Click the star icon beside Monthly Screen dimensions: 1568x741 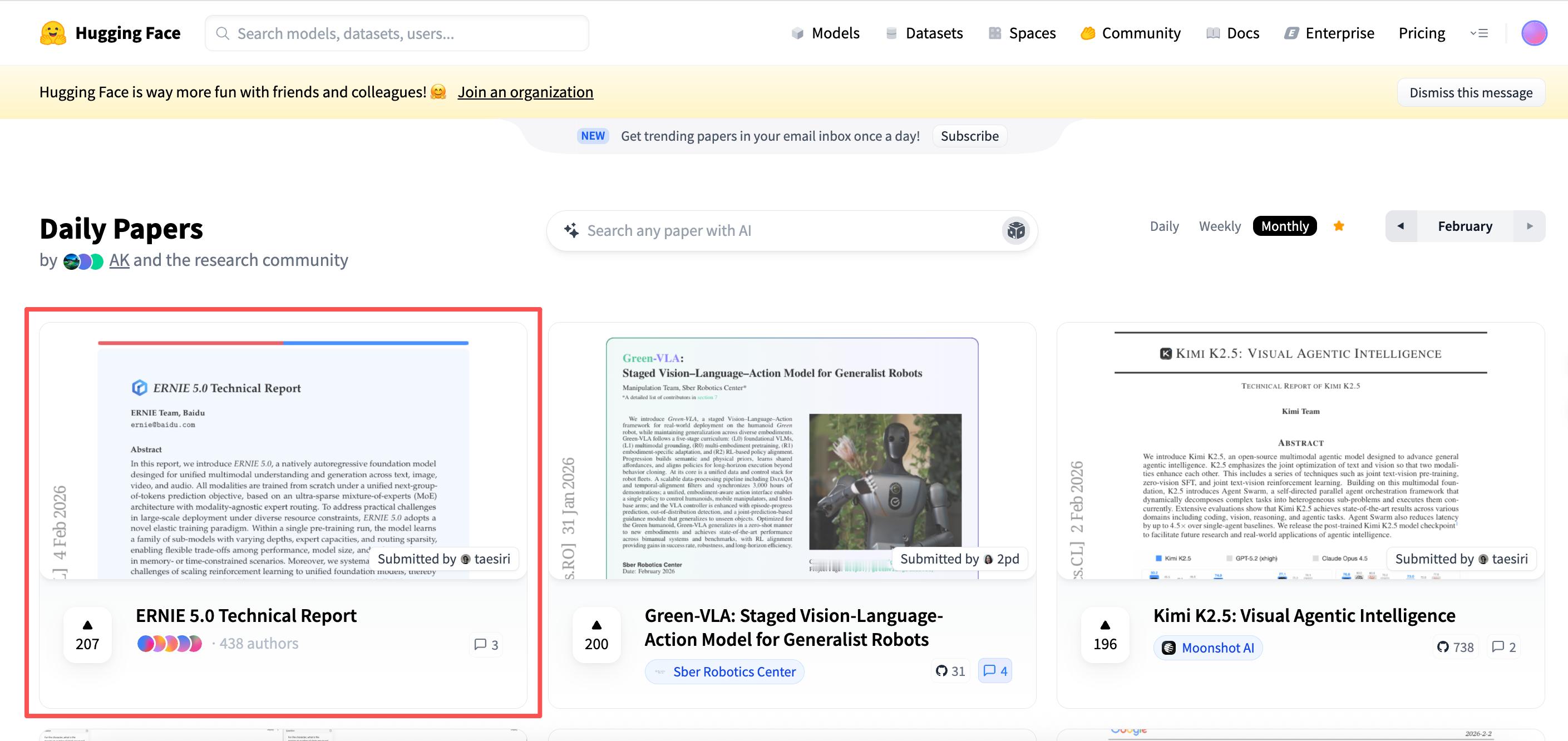[x=1339, y=226]
